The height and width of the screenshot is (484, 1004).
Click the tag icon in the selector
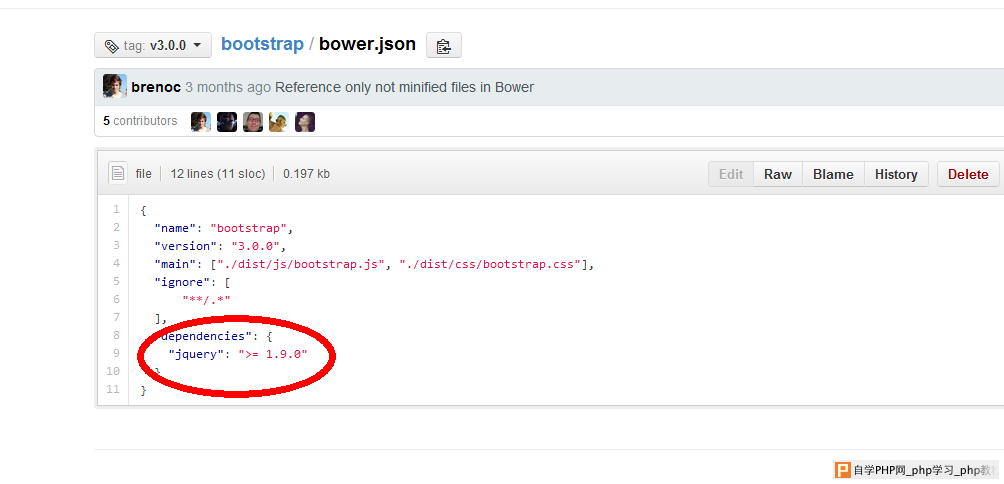(111, 46)
